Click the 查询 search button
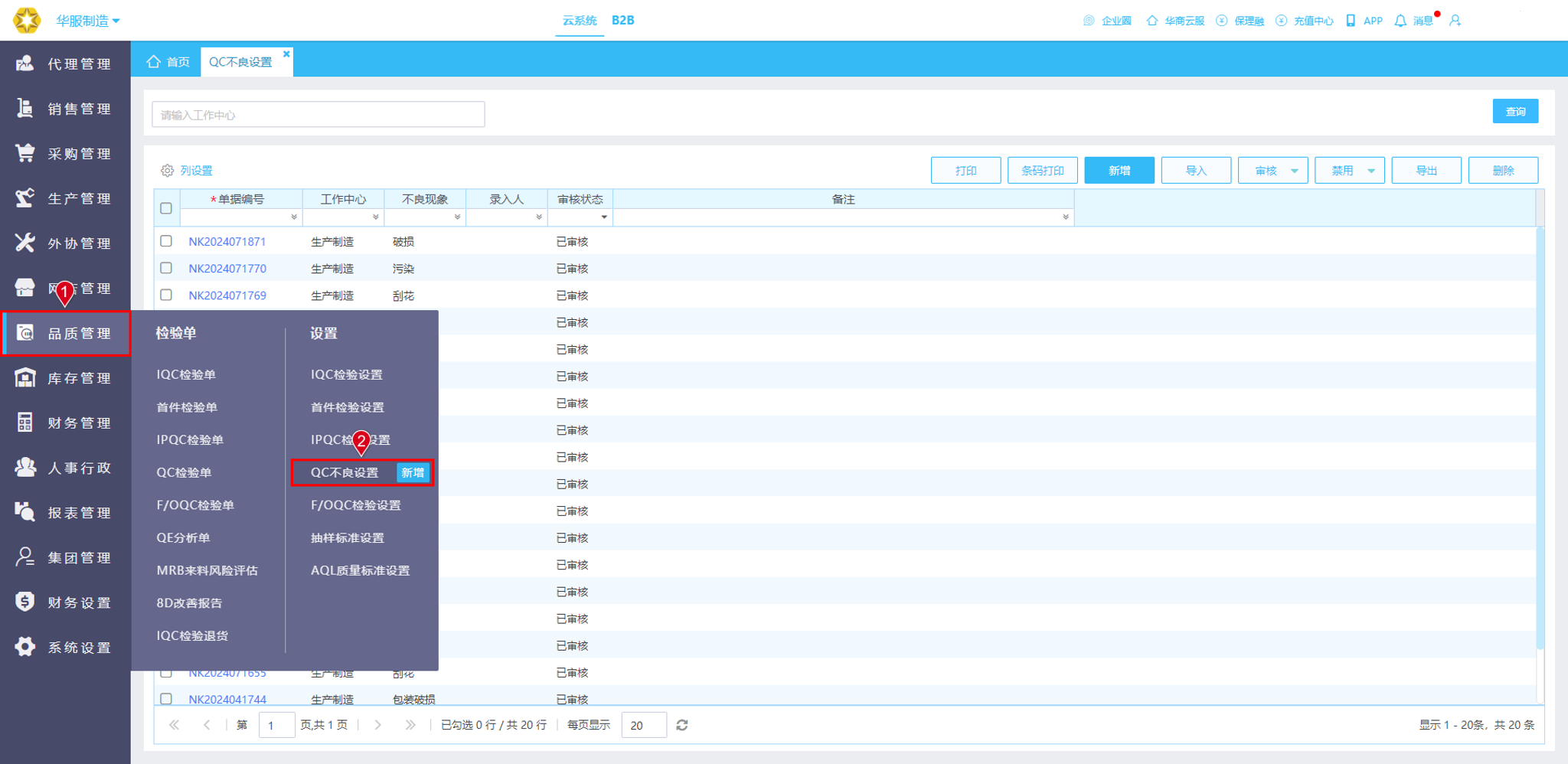Screen dimensions: 1568x764 pyautogui.click(x=1515, y=112)
